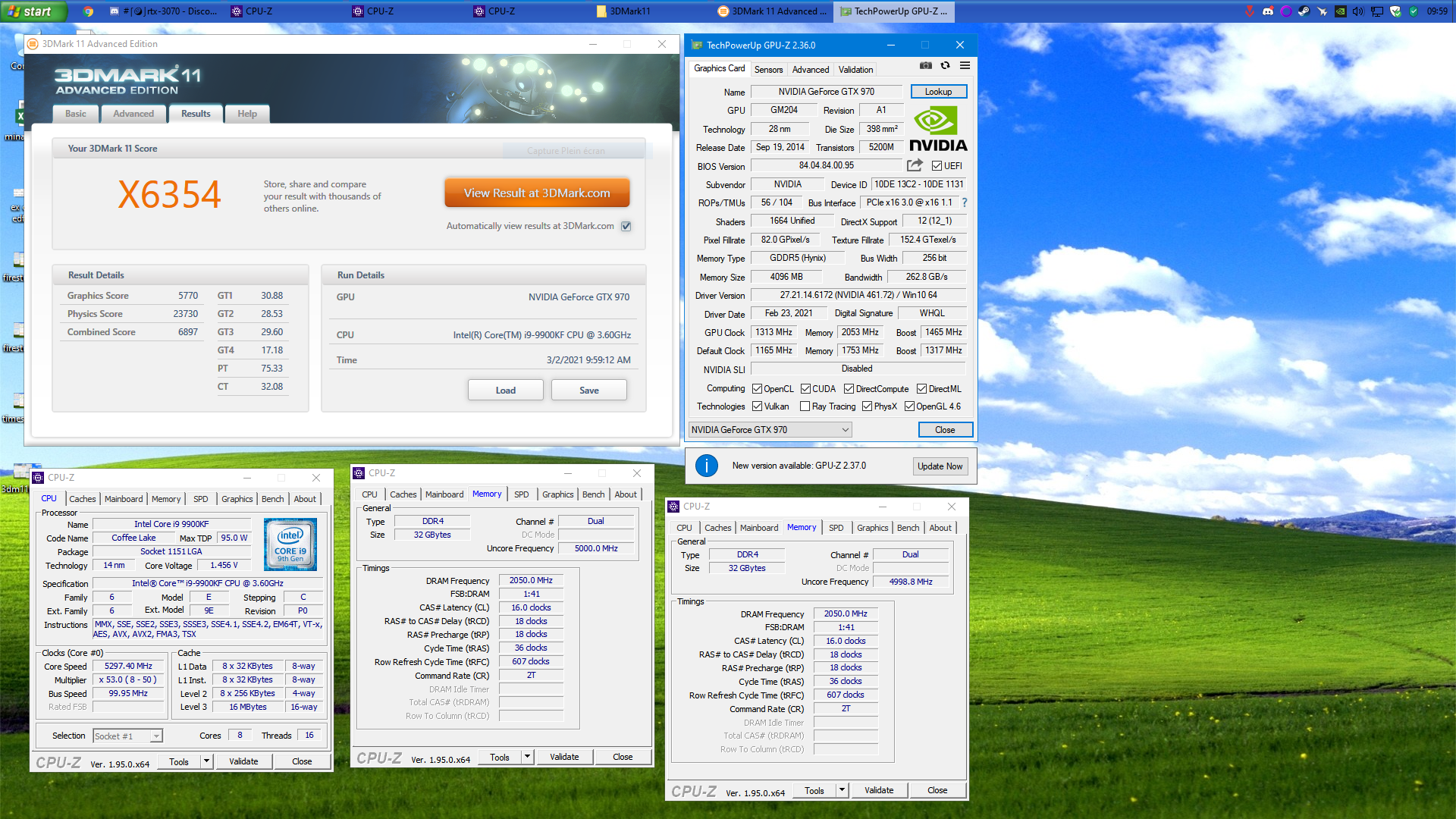Open the Windows Start button
Image resolution: width=1456 pixels, height=819 pixels.
[x=33, y=11]
